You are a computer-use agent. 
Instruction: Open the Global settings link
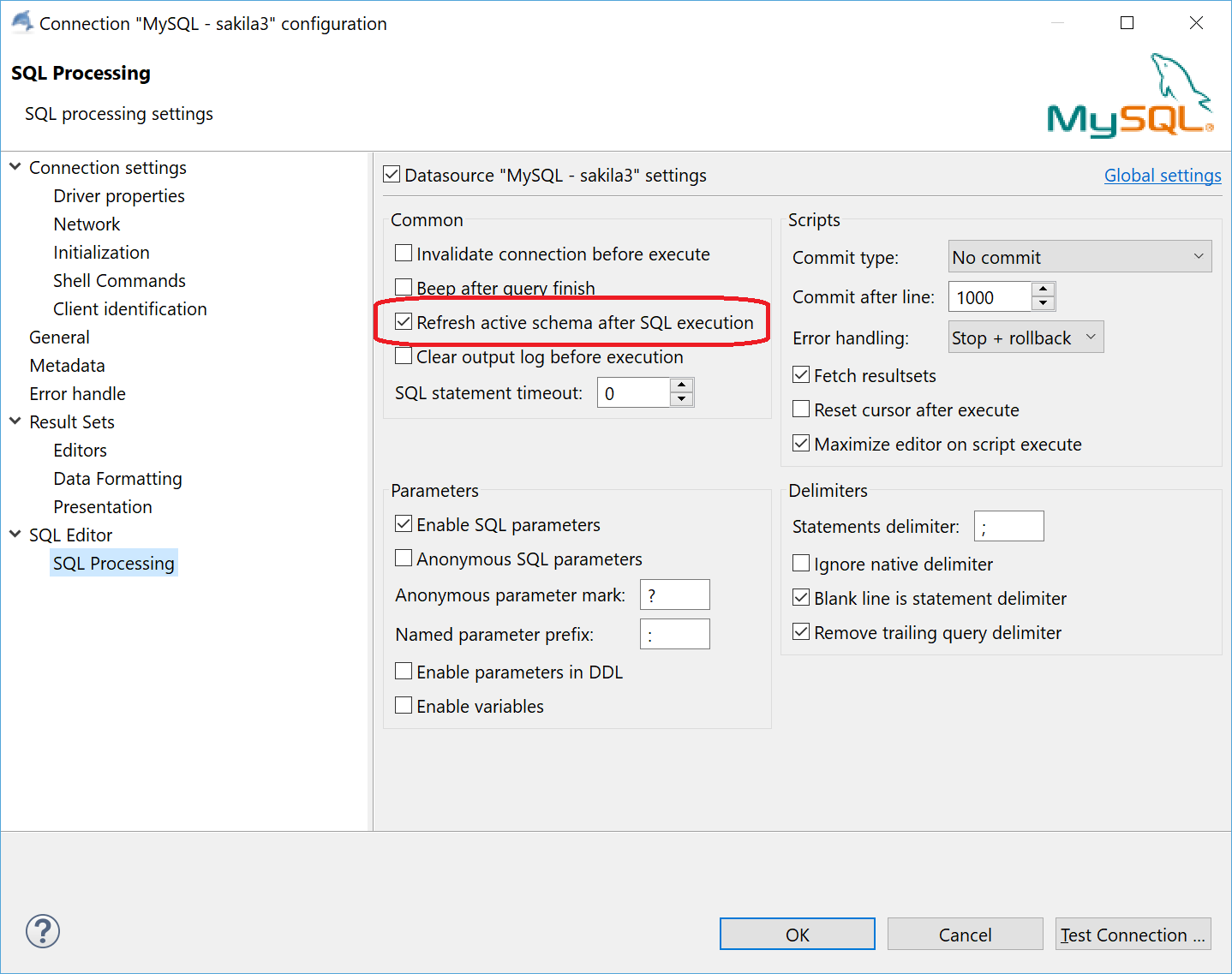click(x=1162, y=175)
